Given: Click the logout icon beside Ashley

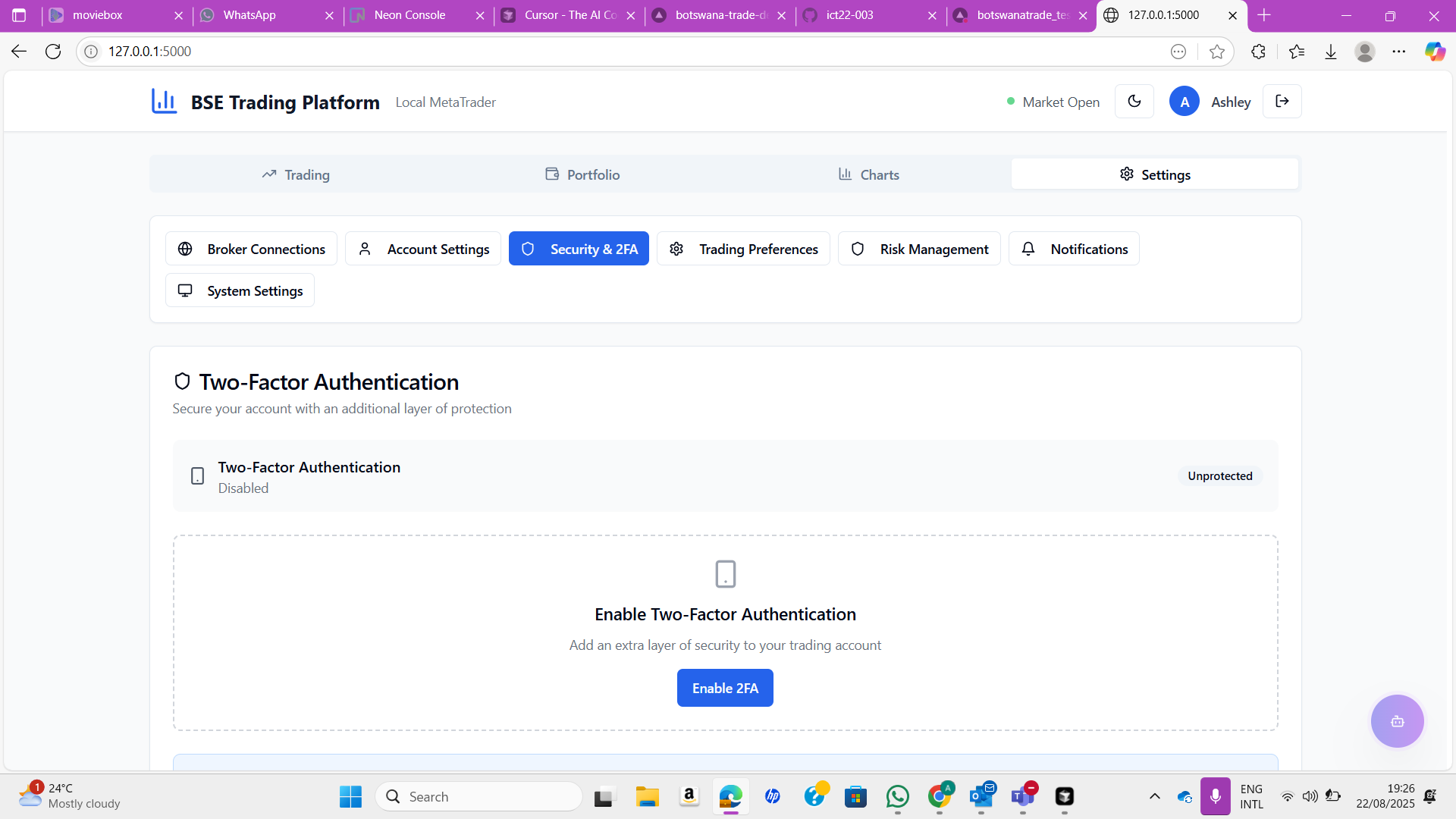Looking at the screenshot, I should (1282, 102).
